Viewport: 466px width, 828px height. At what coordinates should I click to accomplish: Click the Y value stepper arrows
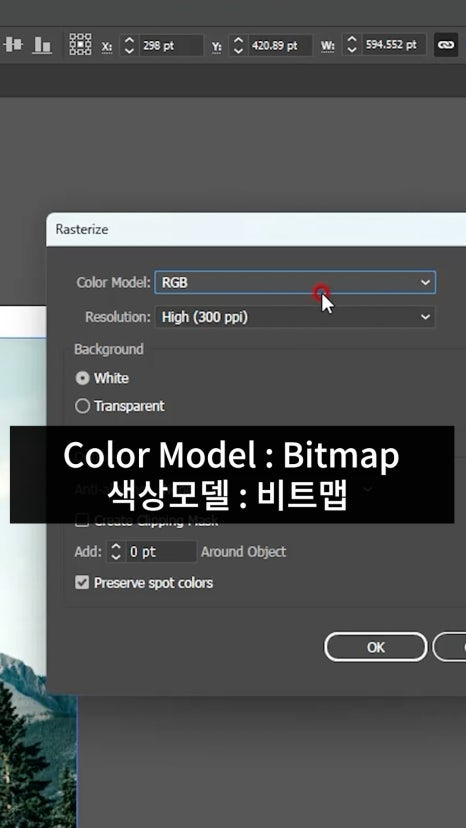[x=239, y=45]
